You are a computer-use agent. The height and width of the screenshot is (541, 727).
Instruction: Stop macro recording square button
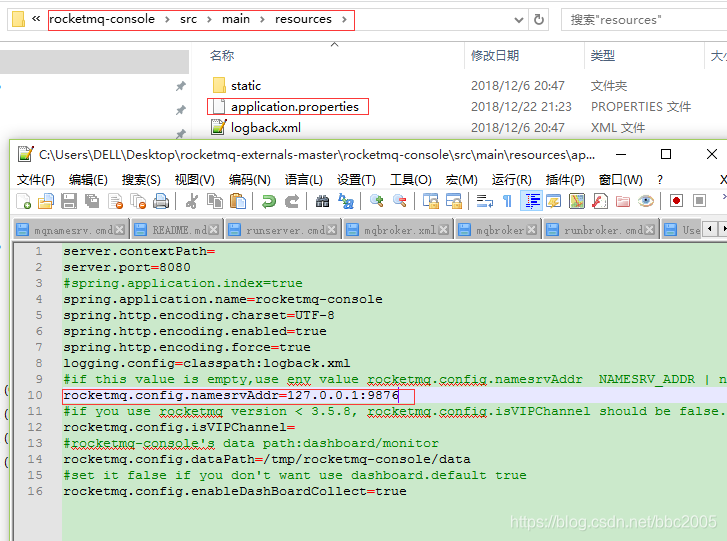pos(699,201)
